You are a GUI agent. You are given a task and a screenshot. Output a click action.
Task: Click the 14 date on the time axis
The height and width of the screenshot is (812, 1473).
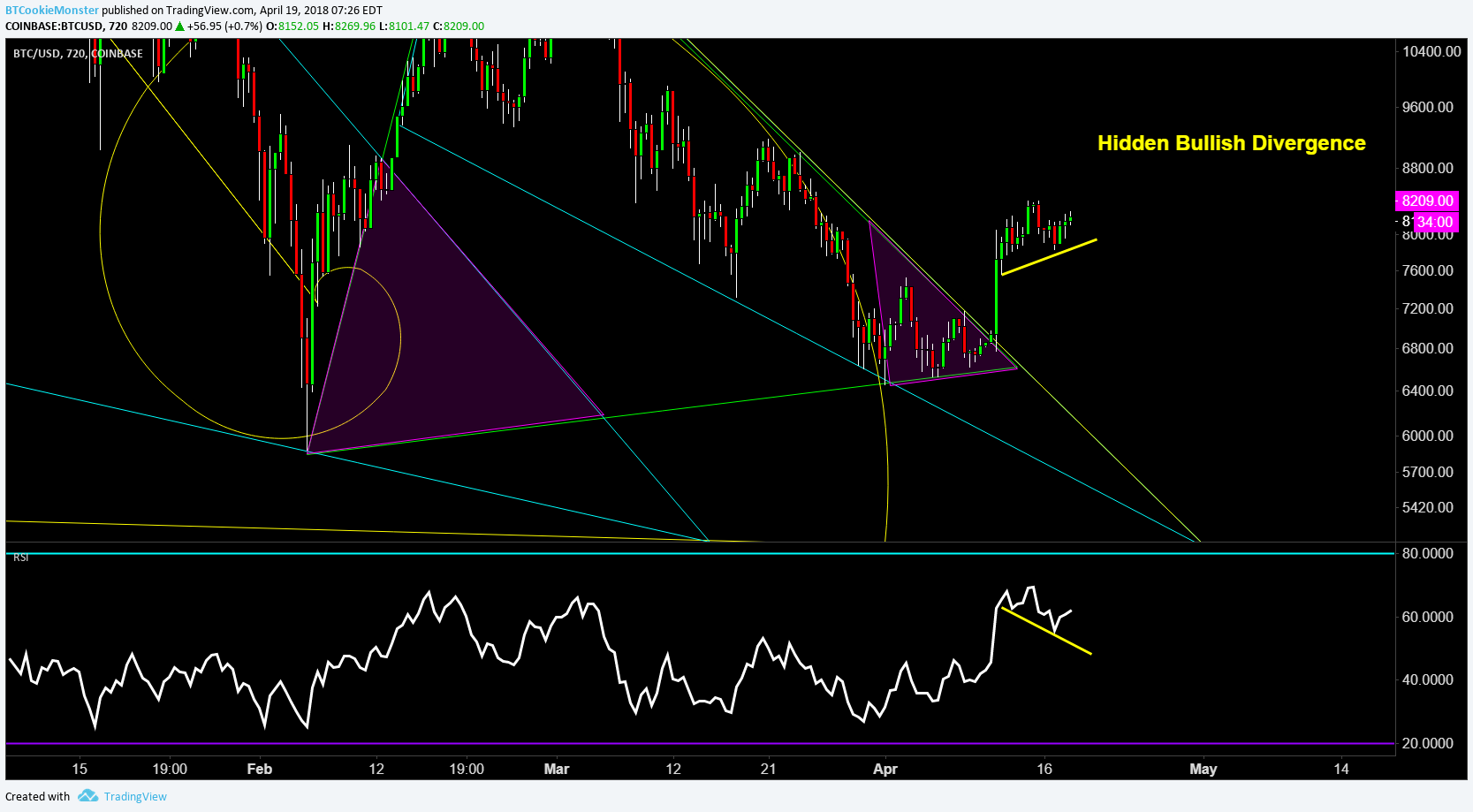[x=1341, y=769]
